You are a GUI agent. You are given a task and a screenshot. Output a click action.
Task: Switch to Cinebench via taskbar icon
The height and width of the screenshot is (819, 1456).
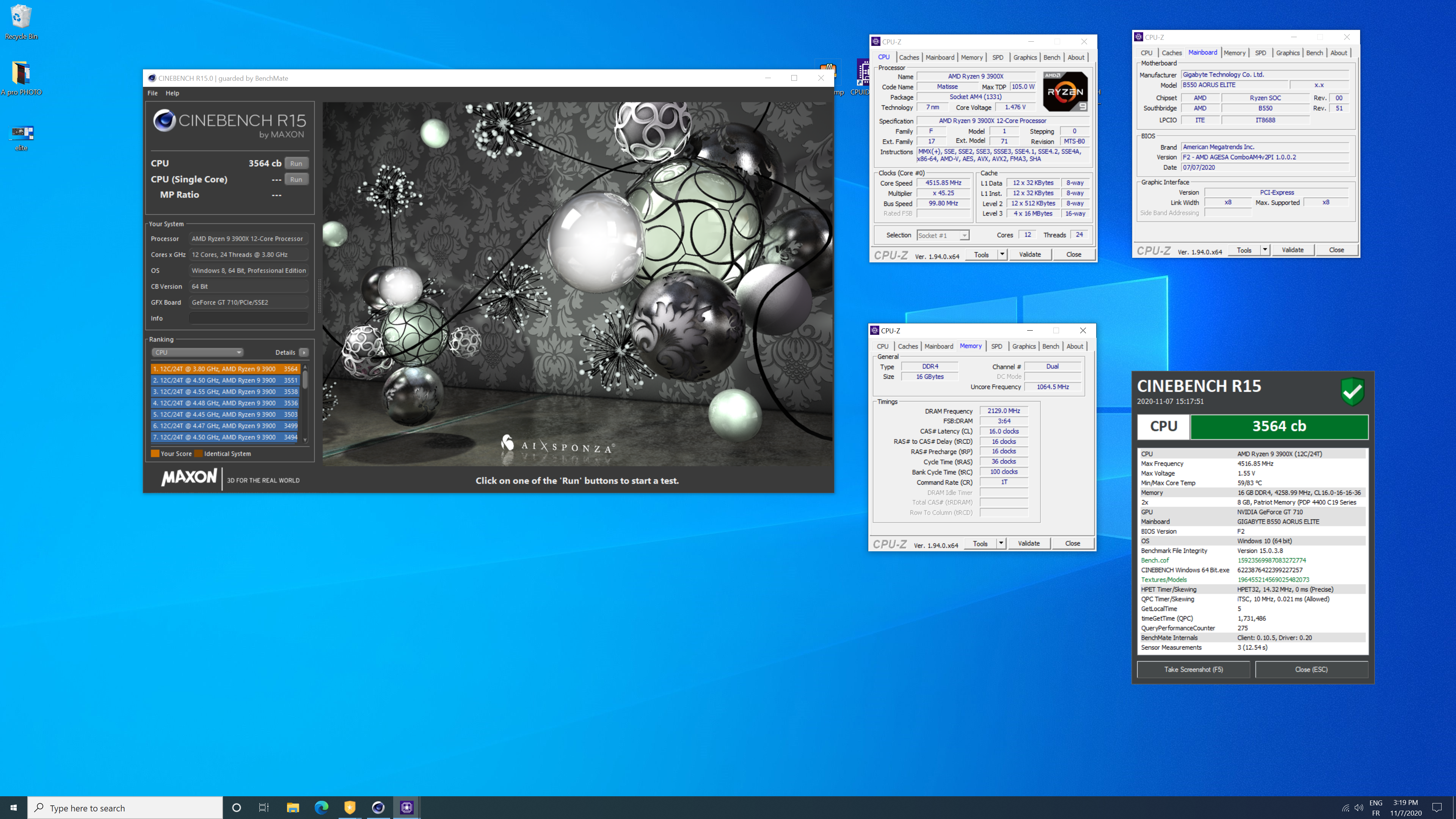[378, 808]
